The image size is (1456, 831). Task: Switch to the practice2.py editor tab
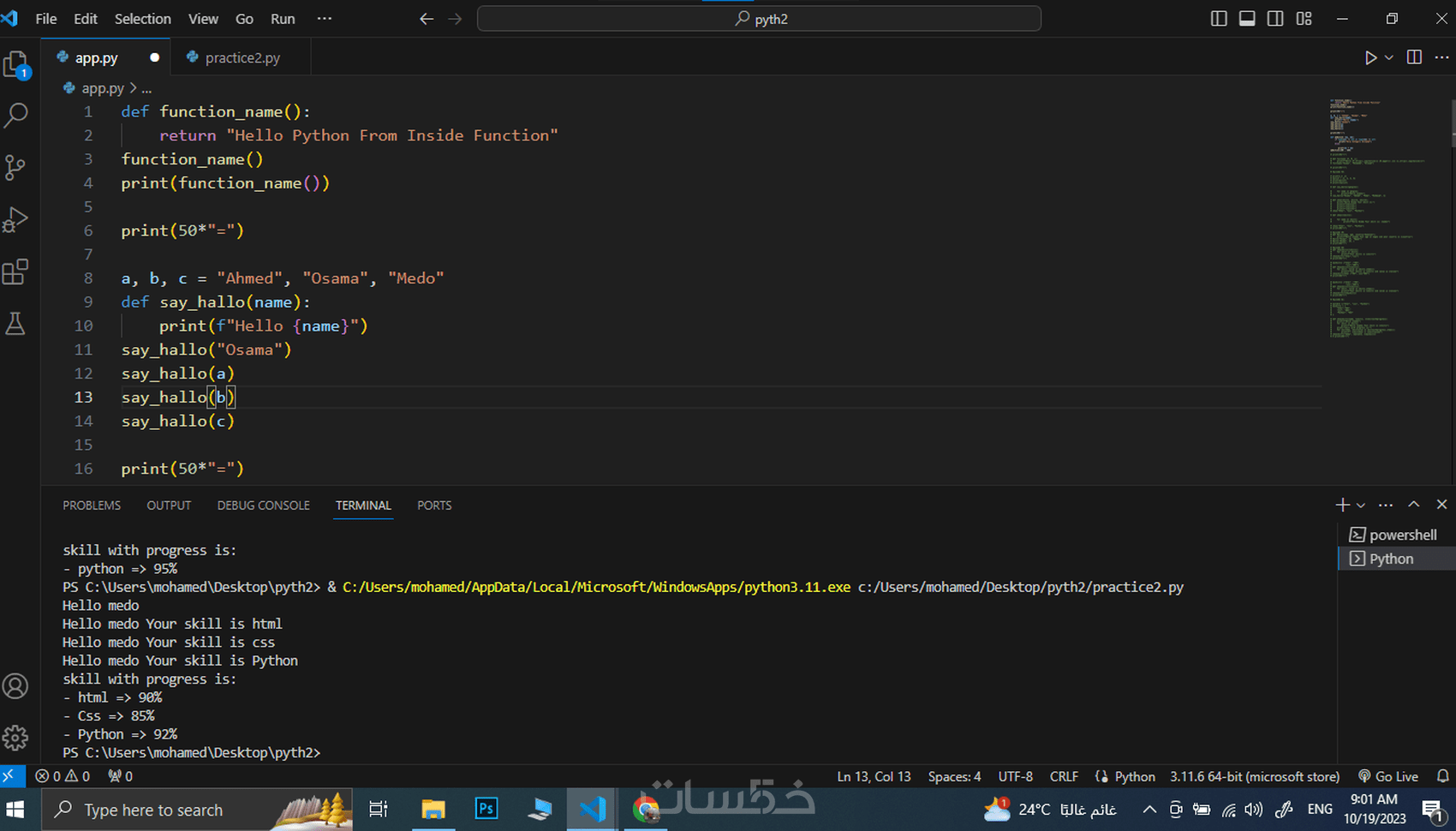point(242,57)
